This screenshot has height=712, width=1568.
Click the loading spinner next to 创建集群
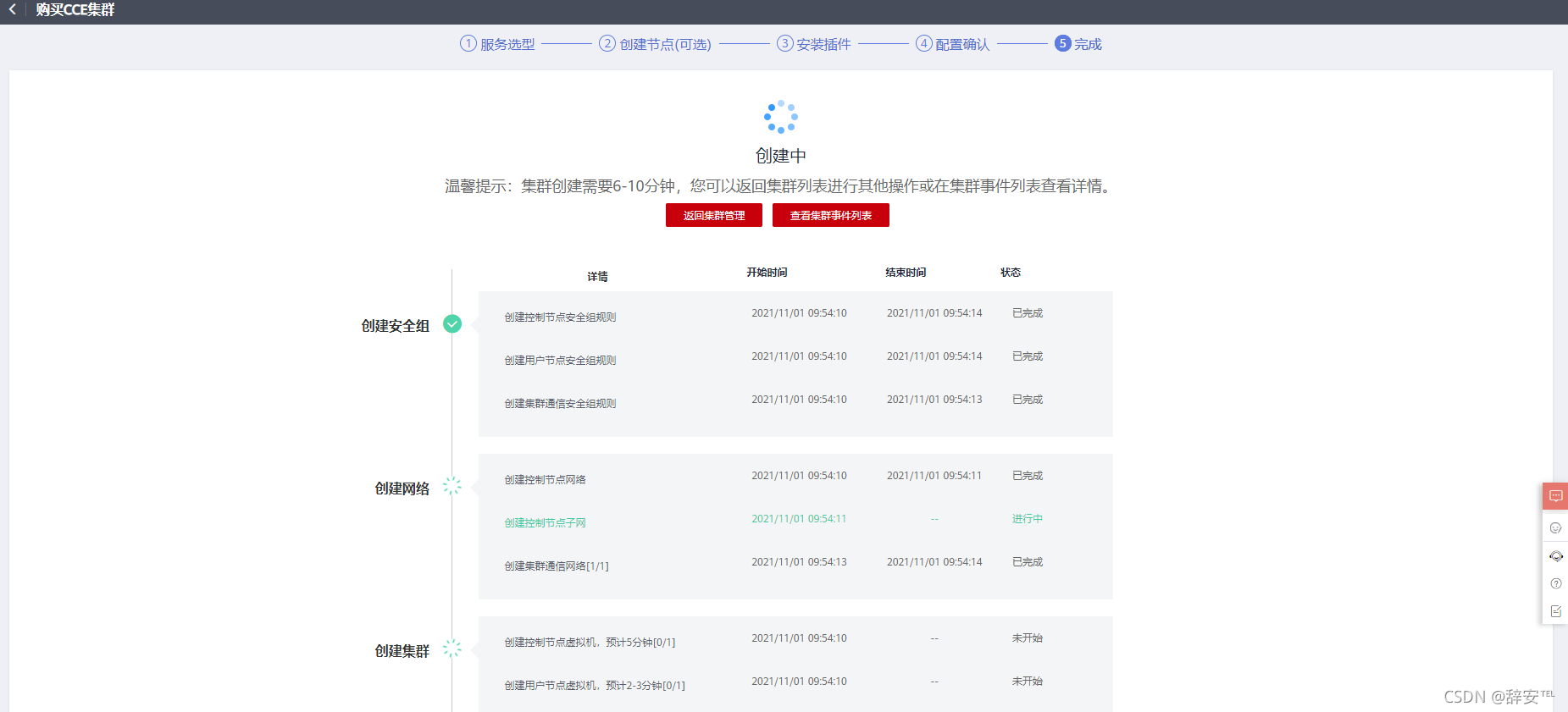(452, 649)
